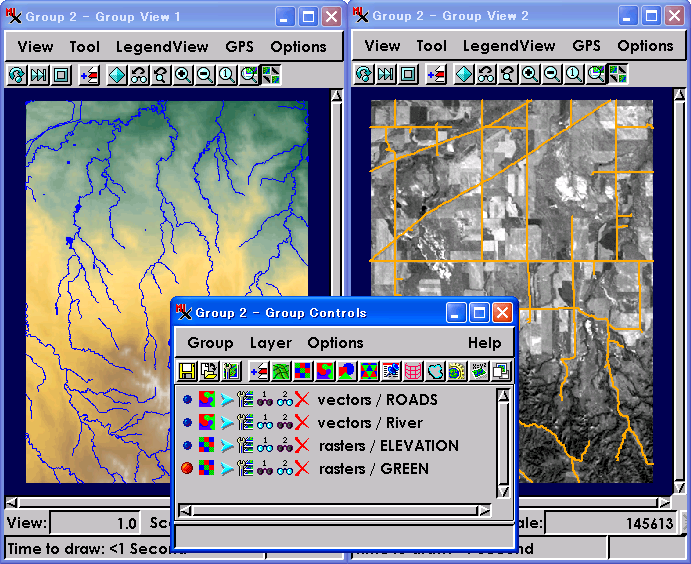The image size is (691, 564).
Task: Toggle View 2 binoculars for ROADS layer
Action: [x=284, y=400]
